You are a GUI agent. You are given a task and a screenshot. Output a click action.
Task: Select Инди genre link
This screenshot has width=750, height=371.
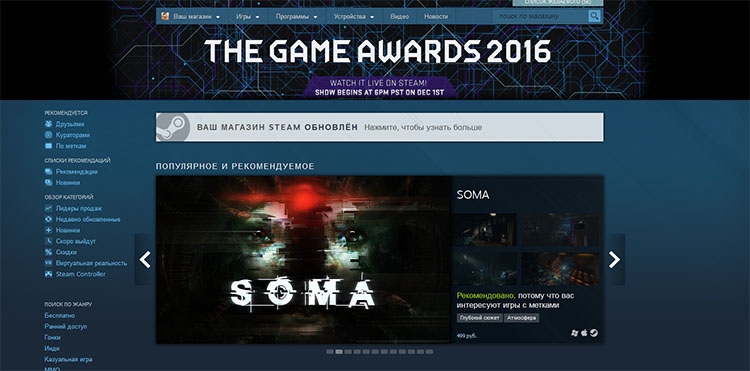(x=52, y=349)
